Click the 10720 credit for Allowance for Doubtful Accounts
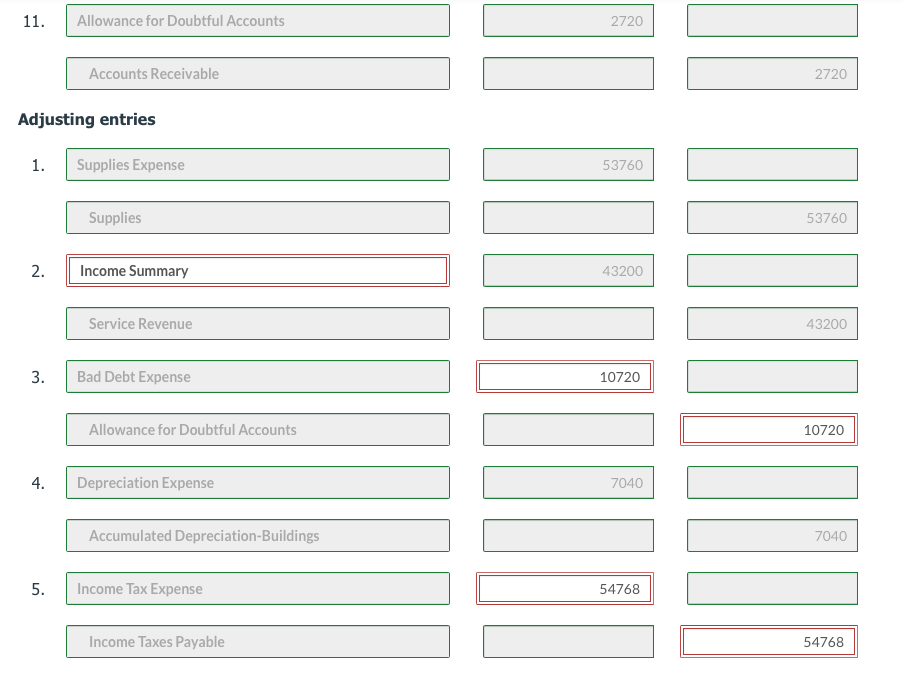Viewport: 903px width, 675px height. [769, 430]
